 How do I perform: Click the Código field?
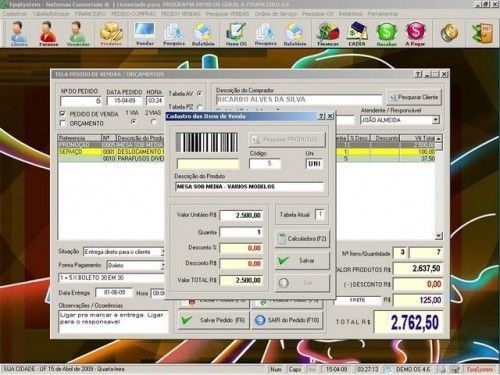click(265, 164)
